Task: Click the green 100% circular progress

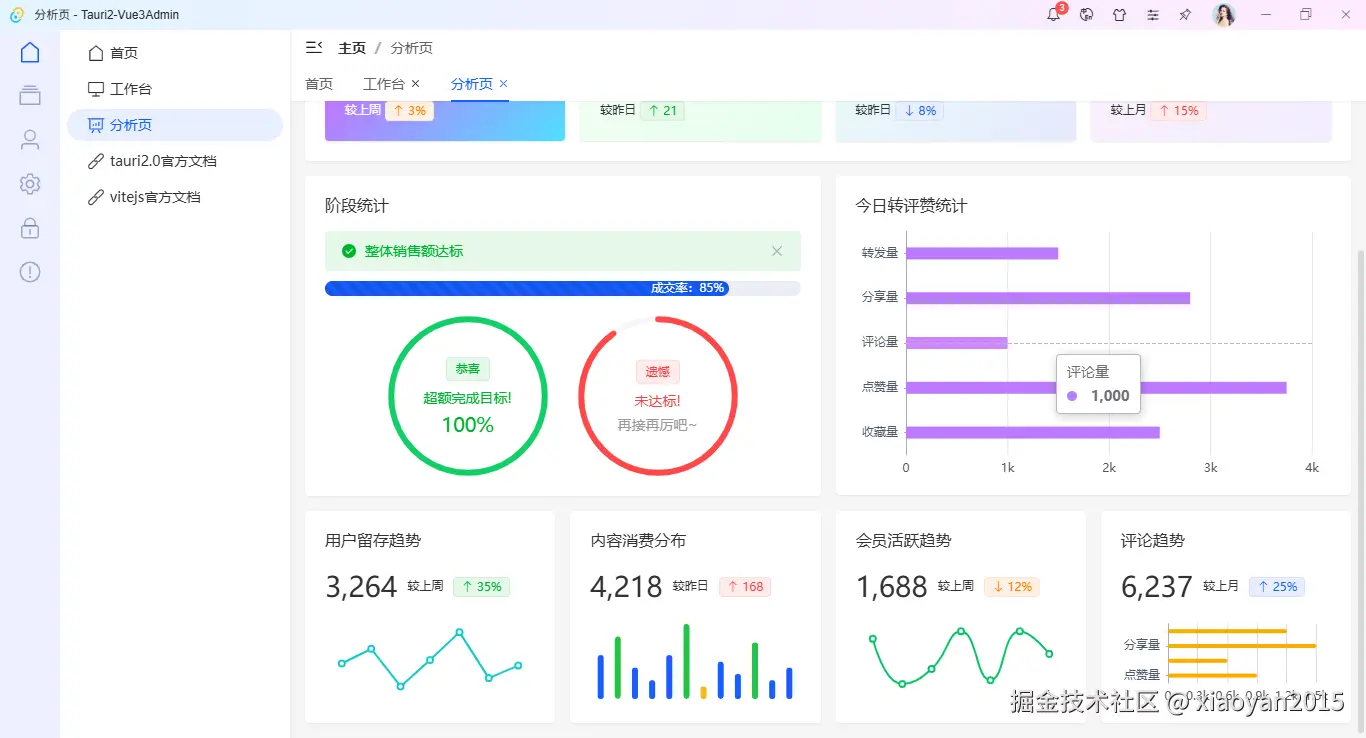Action: click(468, 396)
